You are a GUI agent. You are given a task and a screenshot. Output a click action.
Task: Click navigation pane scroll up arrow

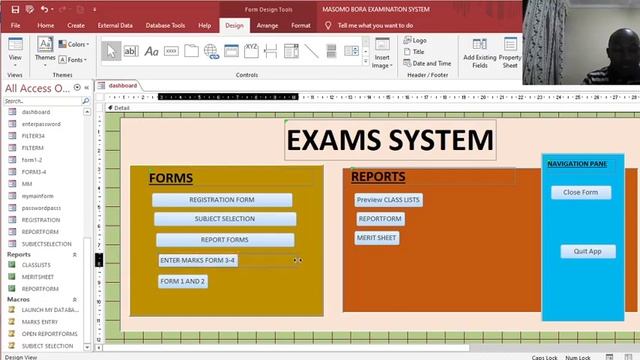pos(87,112)
